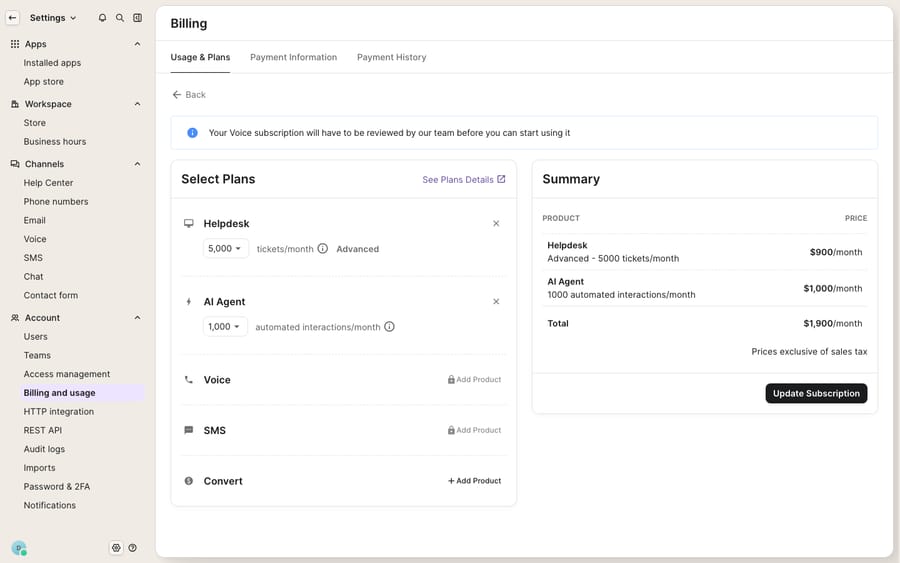This screenshot has height=563, width=900.
Task: Click automated interactions info icon
Action: click(x=389, y=327)
